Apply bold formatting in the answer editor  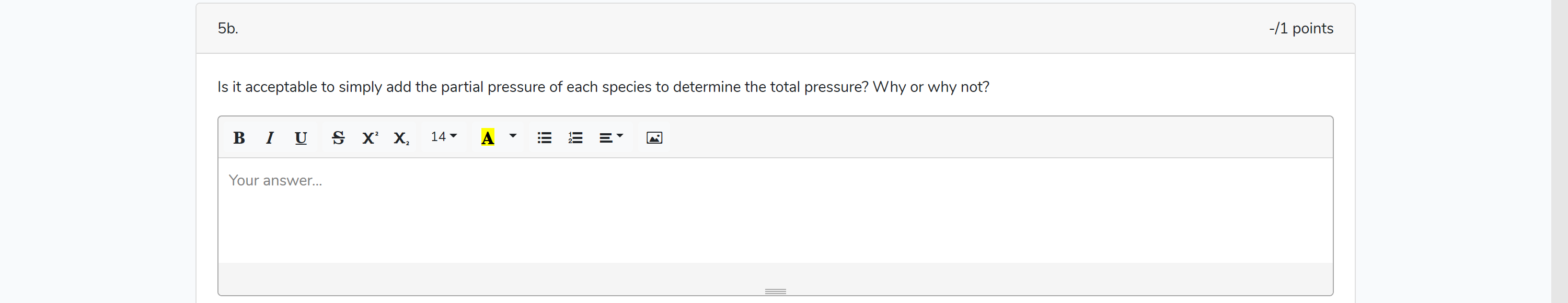[x=239, y=137]
